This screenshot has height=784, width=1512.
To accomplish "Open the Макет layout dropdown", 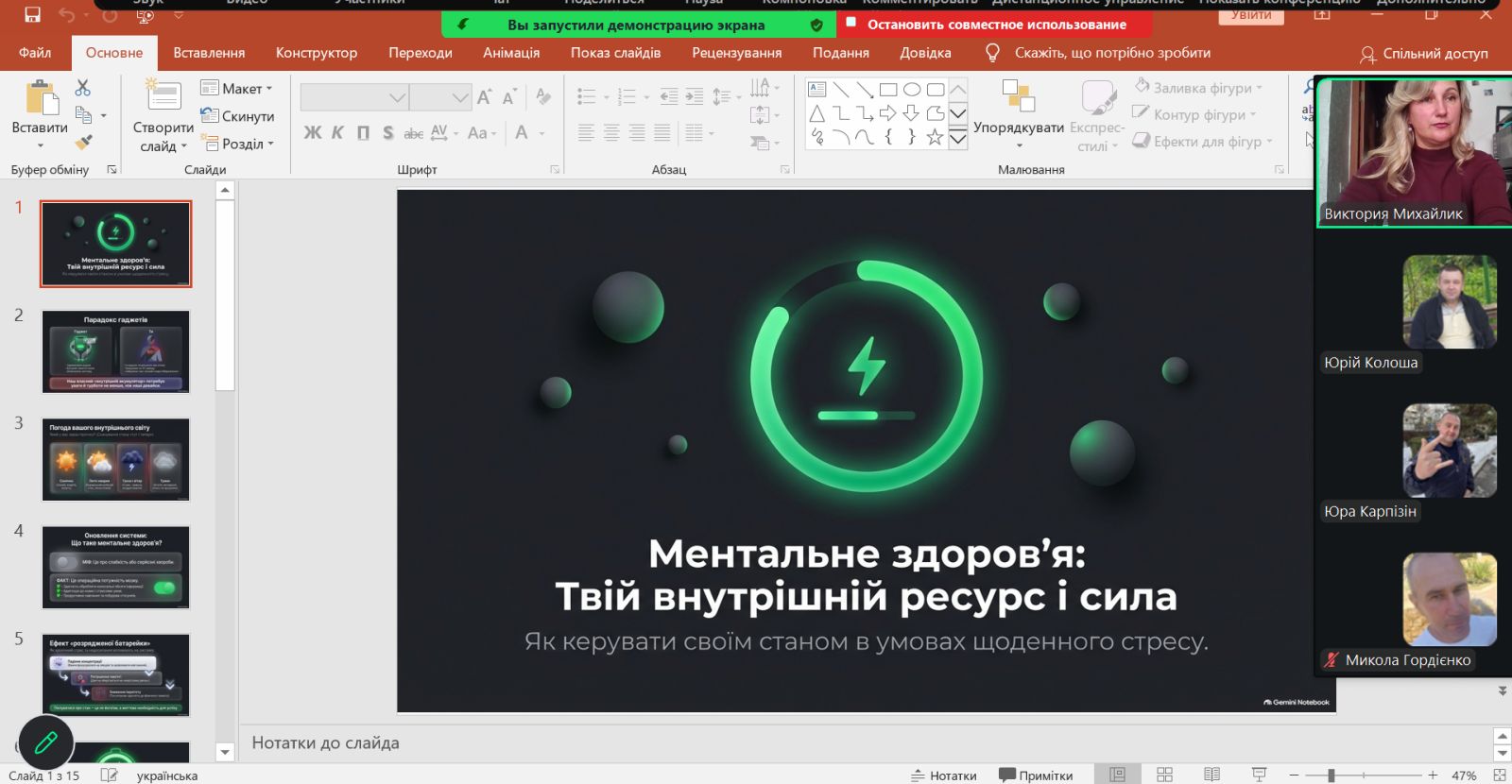I will tap(236, 88).
